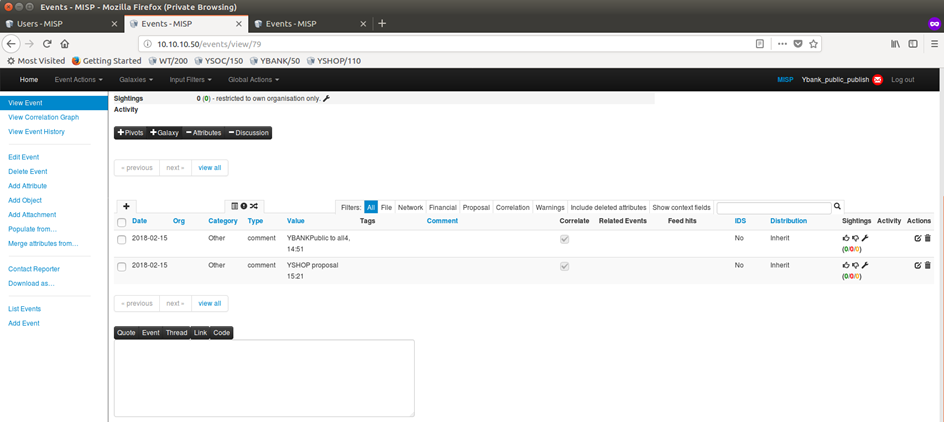Click the magnifier search icon beside filter box
This screenshot has width=944, height=422.
coord(837,206)
